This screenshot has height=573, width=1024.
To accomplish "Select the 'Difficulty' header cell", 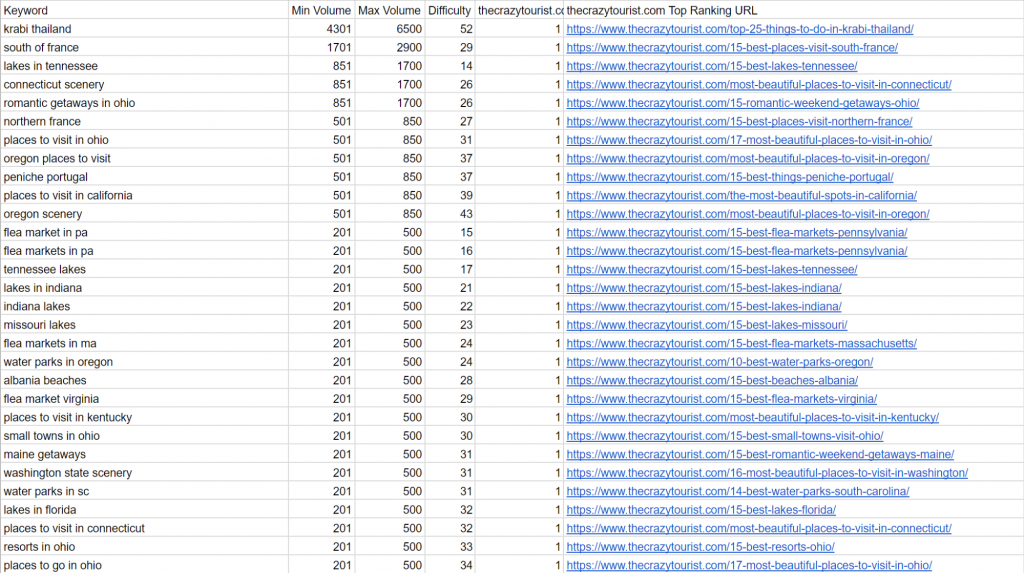I will point(449,10).
